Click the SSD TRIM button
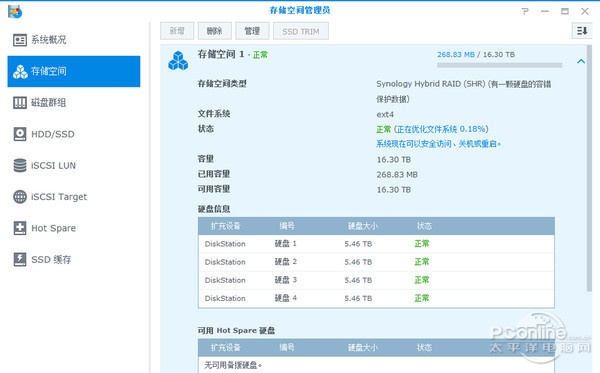 coord(301,31)
